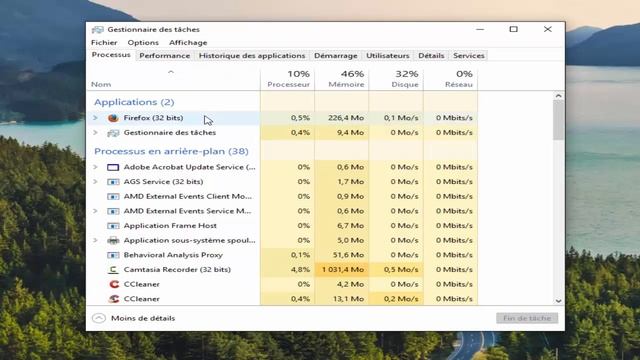Click the 0,2 Mo/s disk cell for CCleaner
Viewport: 640px width, 360px height.
396,299
